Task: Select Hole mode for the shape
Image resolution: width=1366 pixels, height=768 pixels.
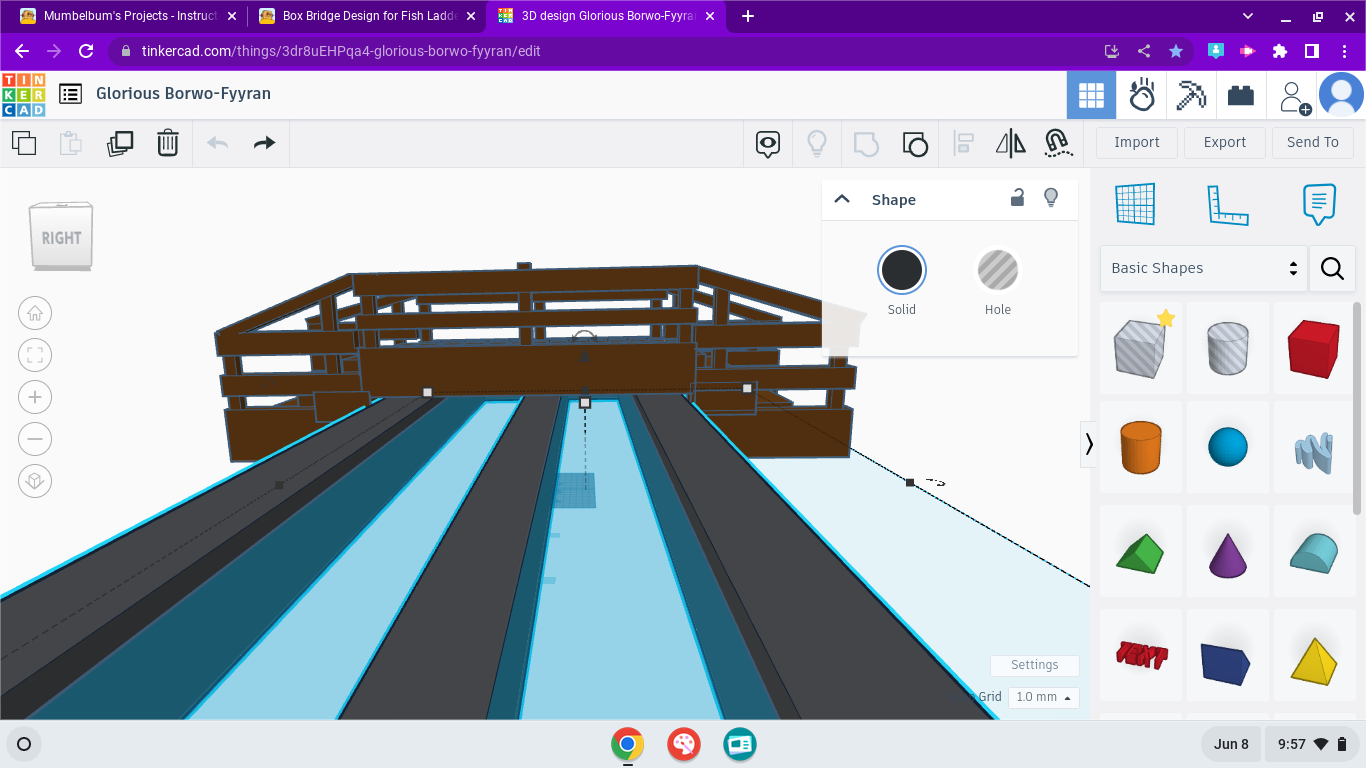Action: [x=997, y=268]
